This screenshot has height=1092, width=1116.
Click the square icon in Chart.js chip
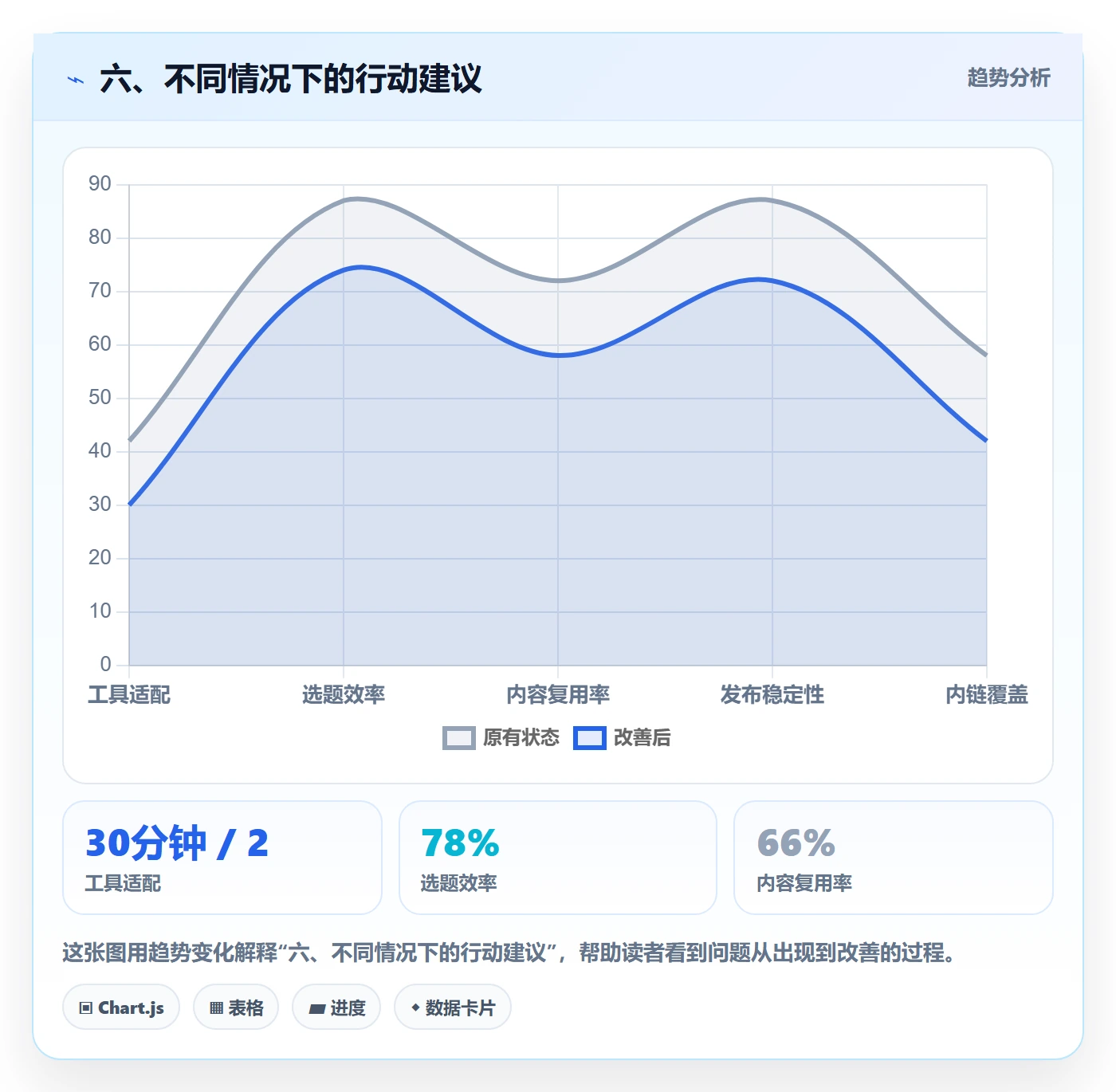[86, 1008]
